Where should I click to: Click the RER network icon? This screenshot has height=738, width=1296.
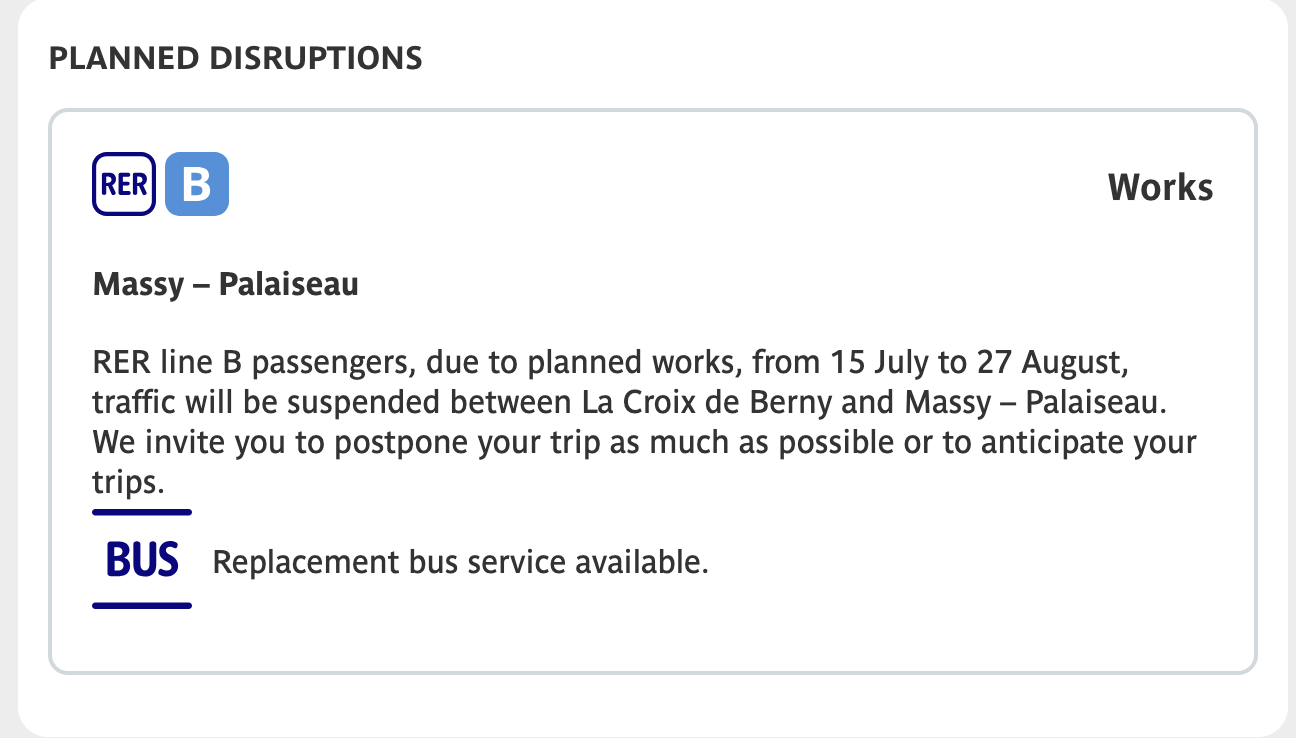click(x=124, y=184)
